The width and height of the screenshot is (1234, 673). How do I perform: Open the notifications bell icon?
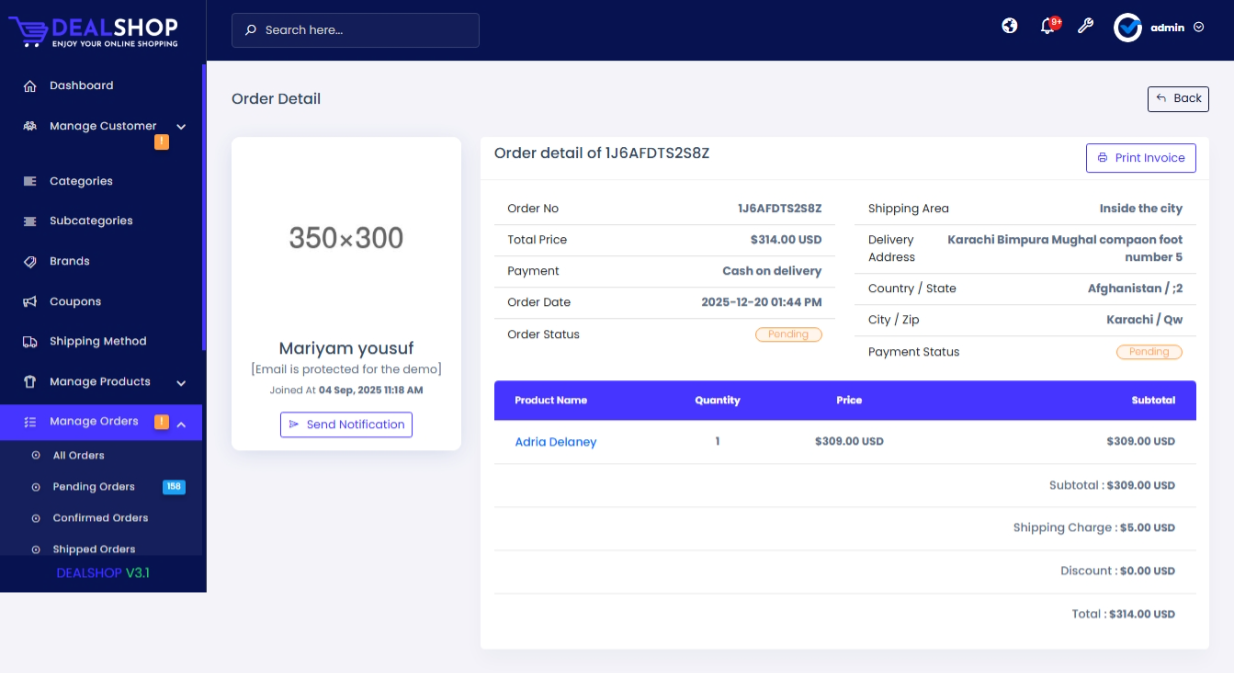pyautogui.click(x=1047, y=27)
